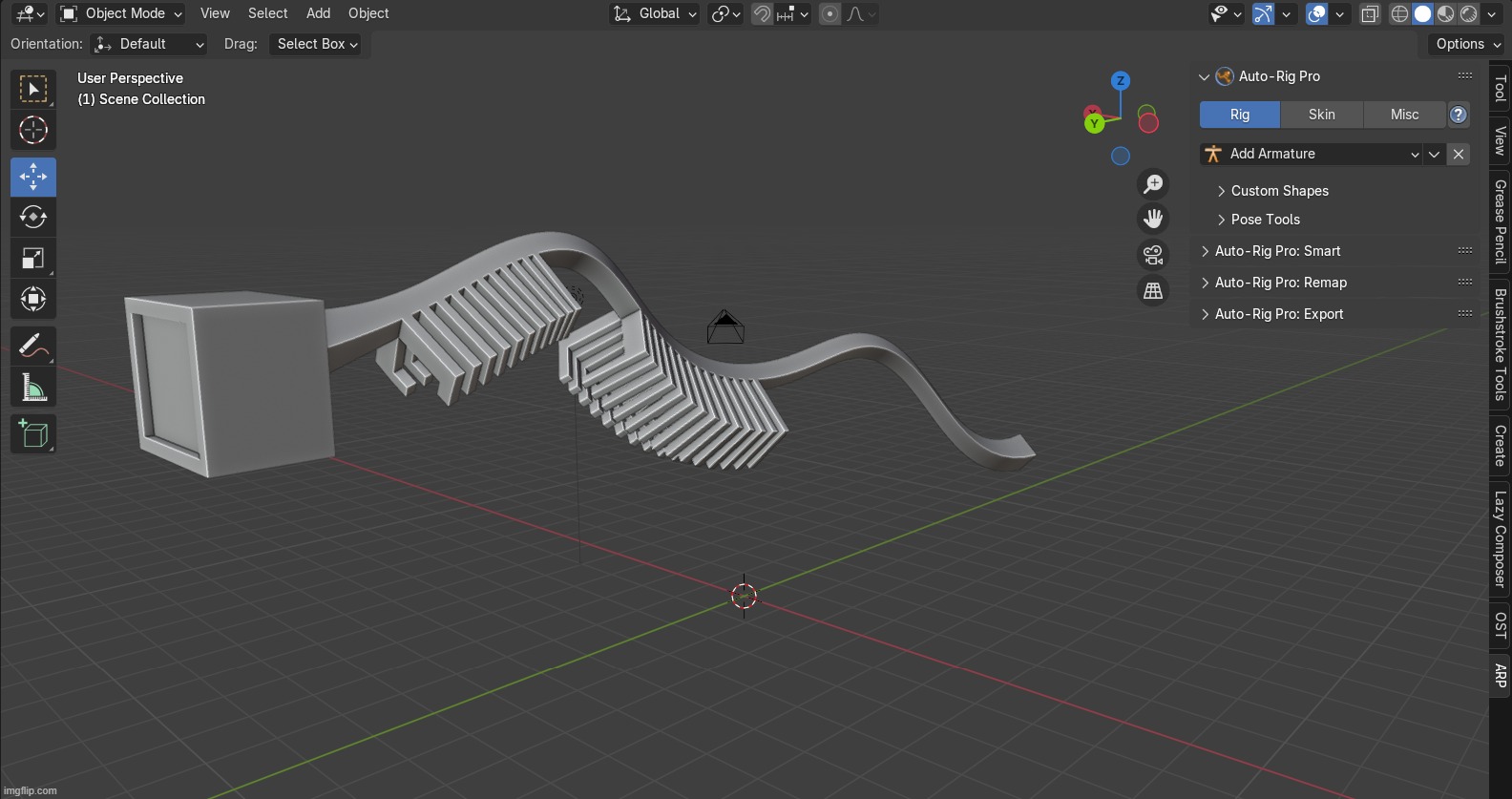
Task: Open the Auto-Rig Pro help icon
Action: pos(1459,115)
